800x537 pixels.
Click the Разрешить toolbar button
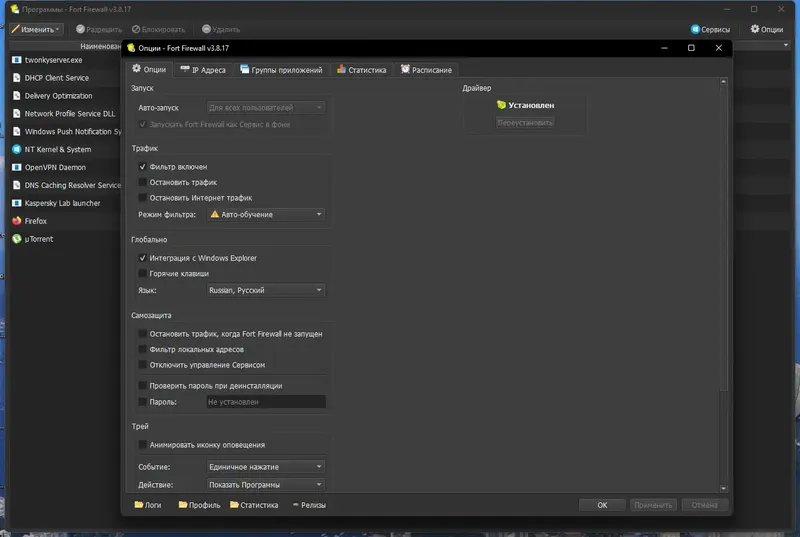99,30
